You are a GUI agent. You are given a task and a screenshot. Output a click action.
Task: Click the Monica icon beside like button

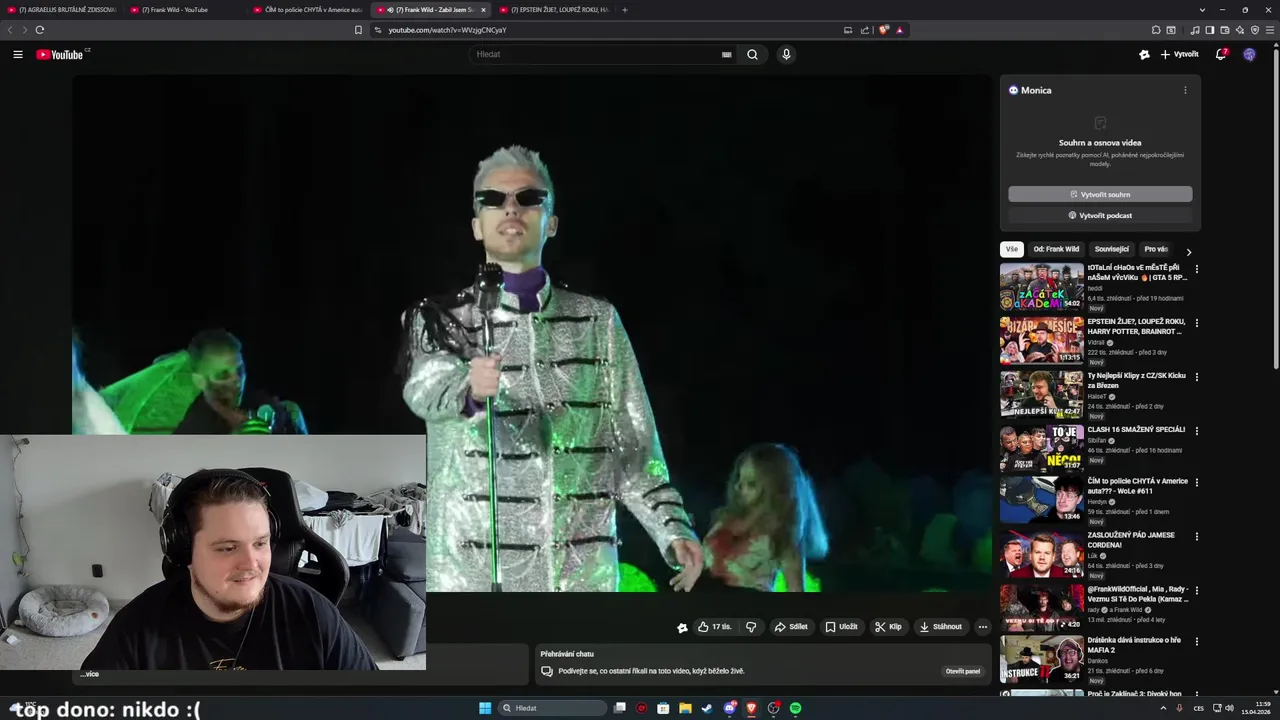point(682,628)
